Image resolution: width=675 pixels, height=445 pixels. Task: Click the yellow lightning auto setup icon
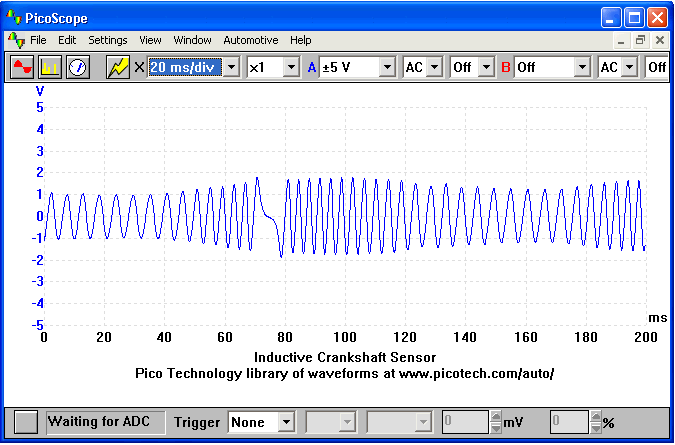pyautogui.click(x=118, y=68)
